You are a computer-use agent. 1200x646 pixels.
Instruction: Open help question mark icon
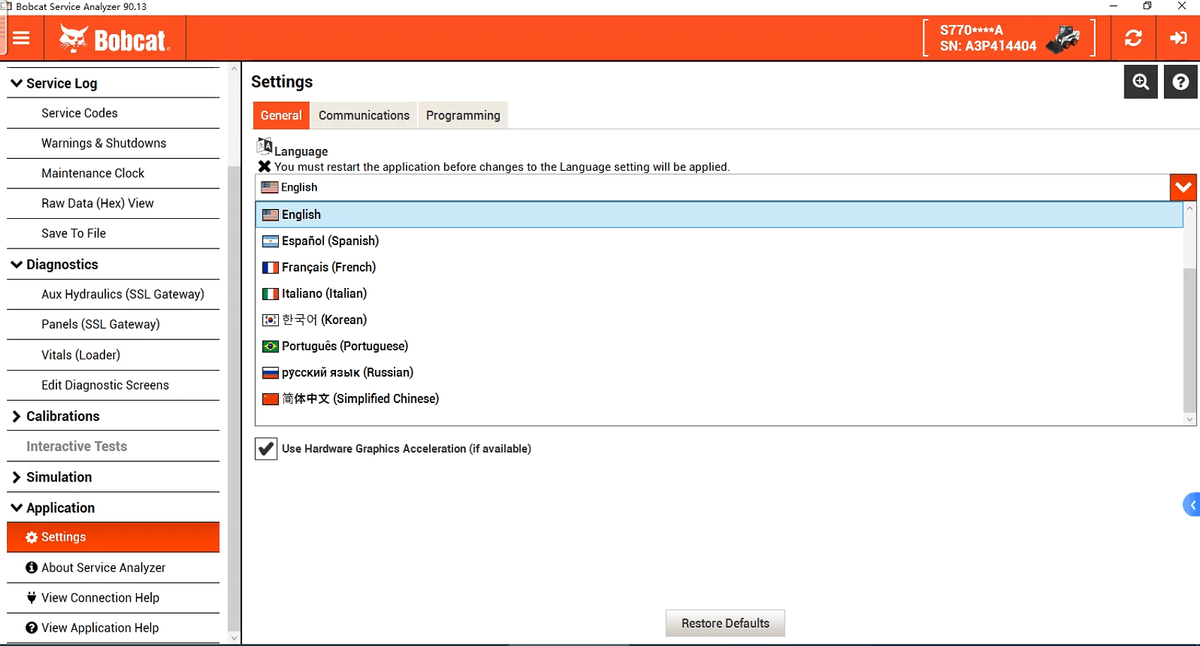[1181, 82]
